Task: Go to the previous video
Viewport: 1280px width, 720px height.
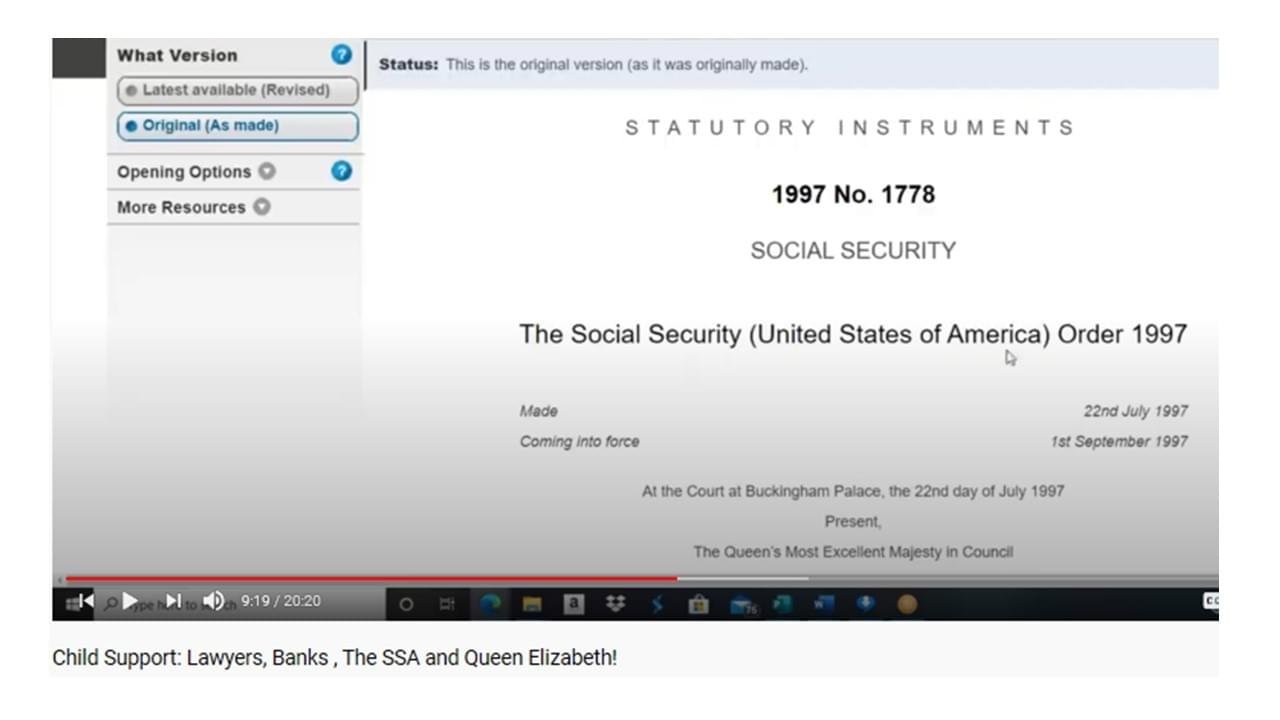Action: click(87, 601)
